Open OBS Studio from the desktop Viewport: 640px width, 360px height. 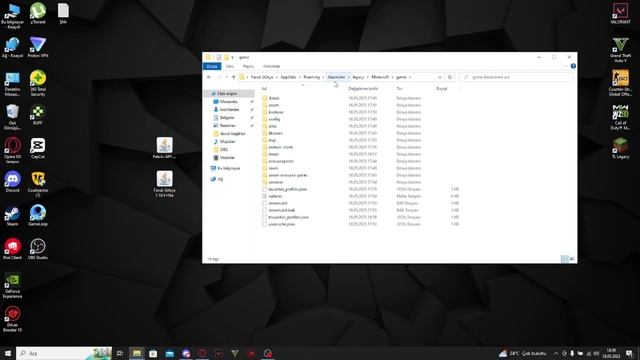pos(38,249)
